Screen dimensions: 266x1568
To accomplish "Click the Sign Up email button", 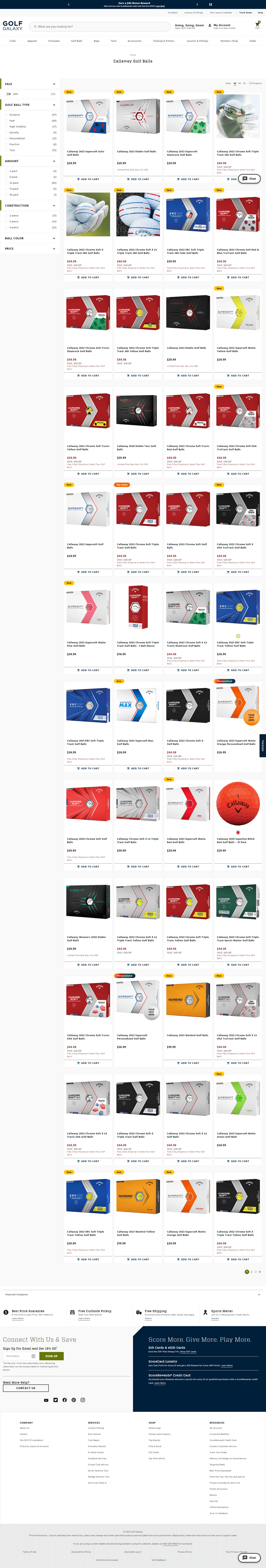I will (x=51, y=1356).
